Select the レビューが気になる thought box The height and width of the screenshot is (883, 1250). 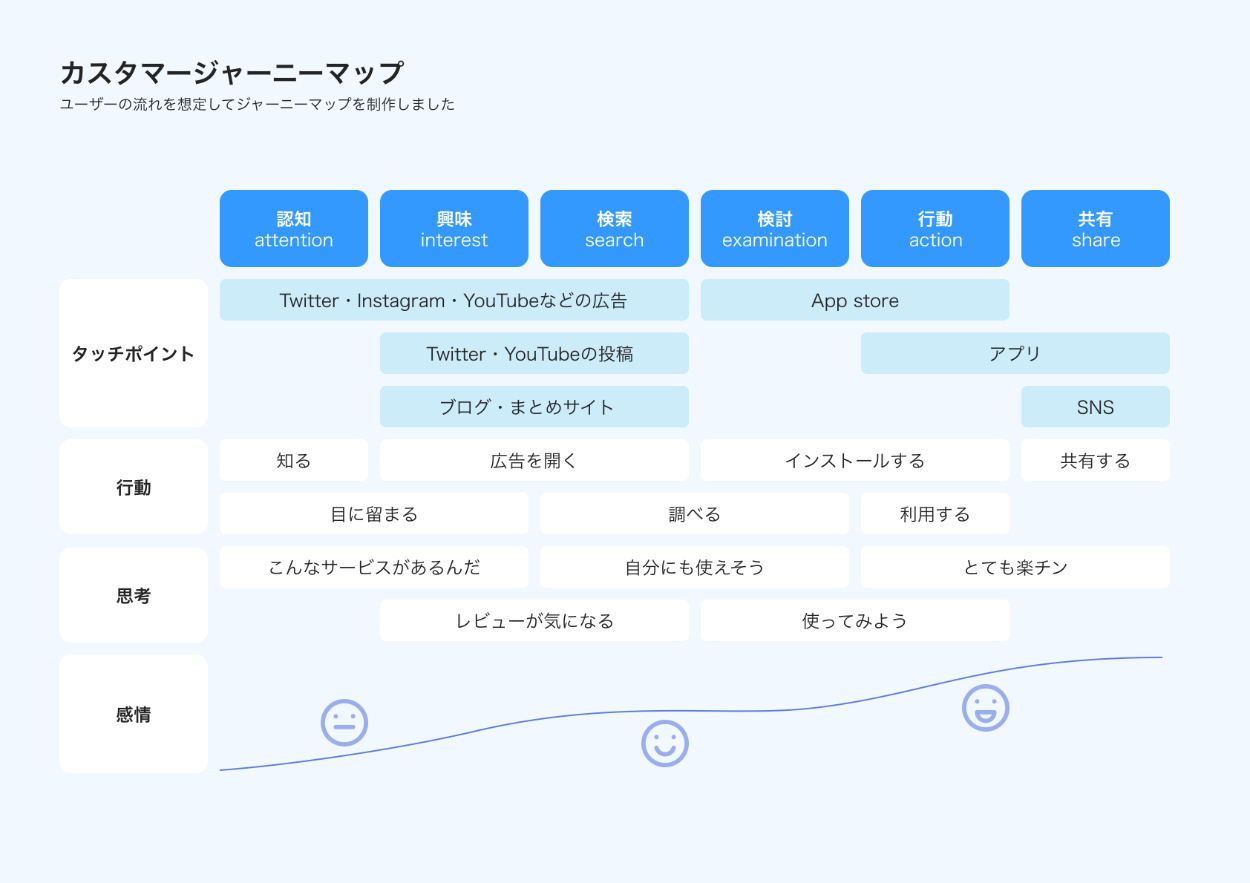(x=534, y=621)
